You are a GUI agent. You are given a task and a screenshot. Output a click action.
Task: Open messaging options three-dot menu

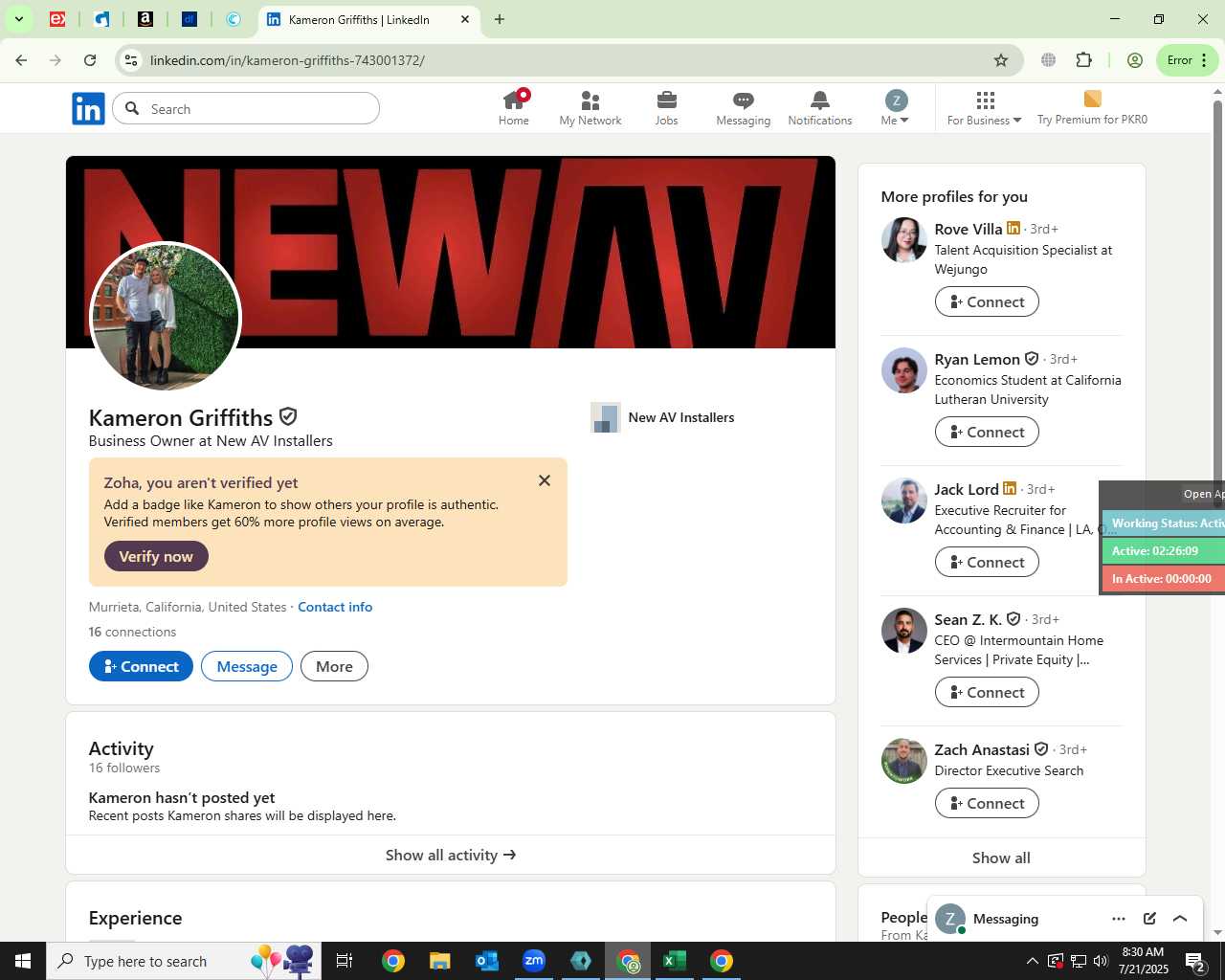pyautogui.click(x=1119, y=919)
